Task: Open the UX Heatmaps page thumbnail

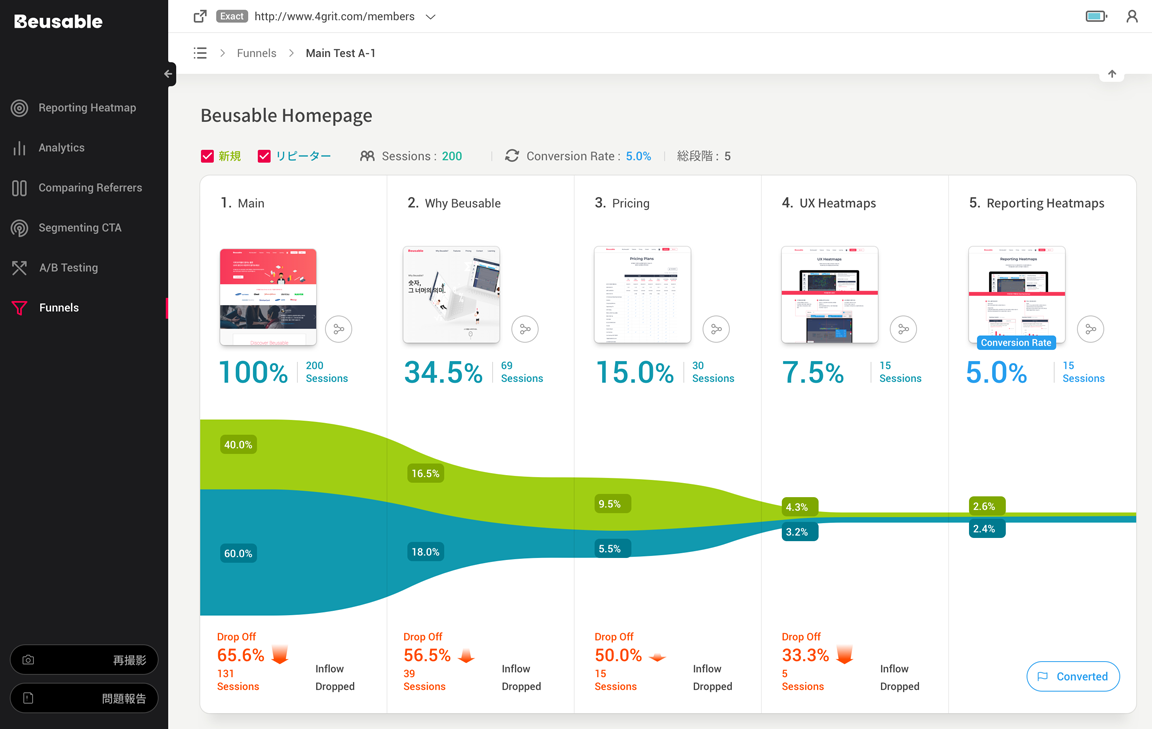Action: (x=829, y=295)
